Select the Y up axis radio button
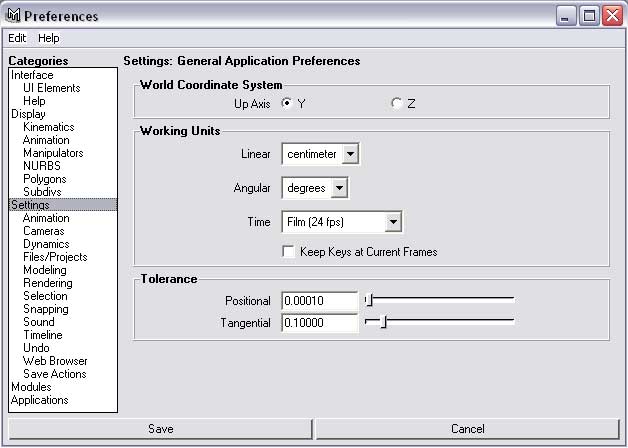Screen dimensions: 628x448 tap(288, 103)
